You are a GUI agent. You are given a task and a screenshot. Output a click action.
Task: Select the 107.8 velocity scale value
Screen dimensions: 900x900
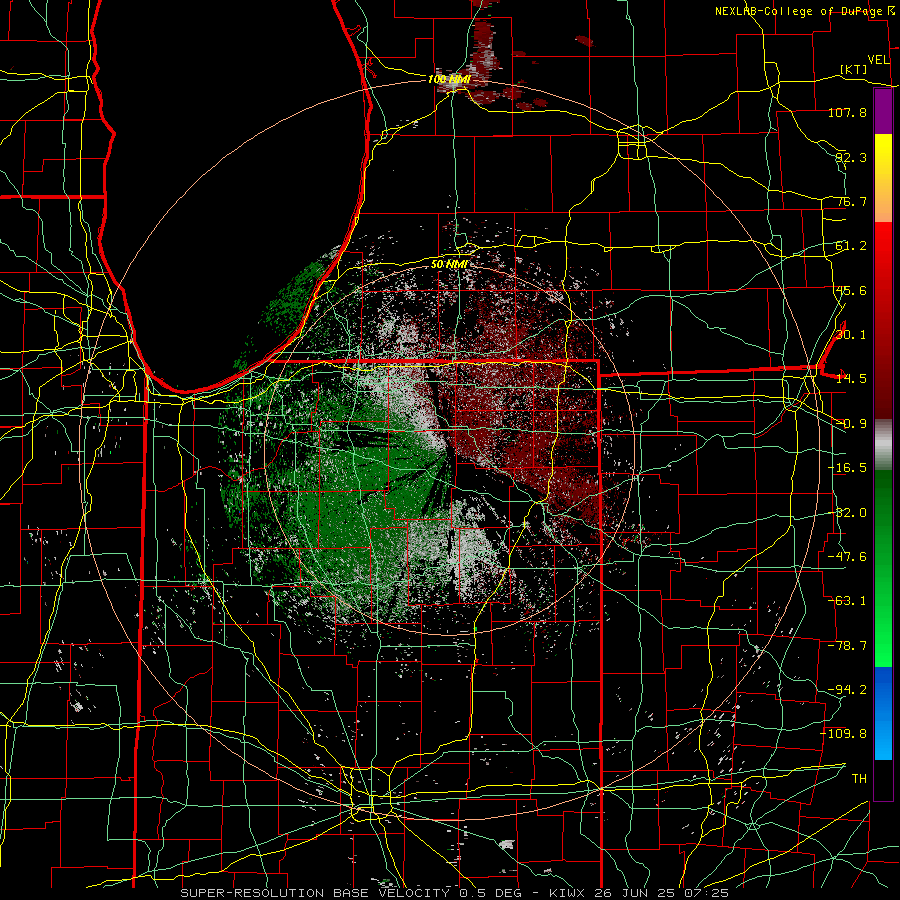tap(847, 112)
